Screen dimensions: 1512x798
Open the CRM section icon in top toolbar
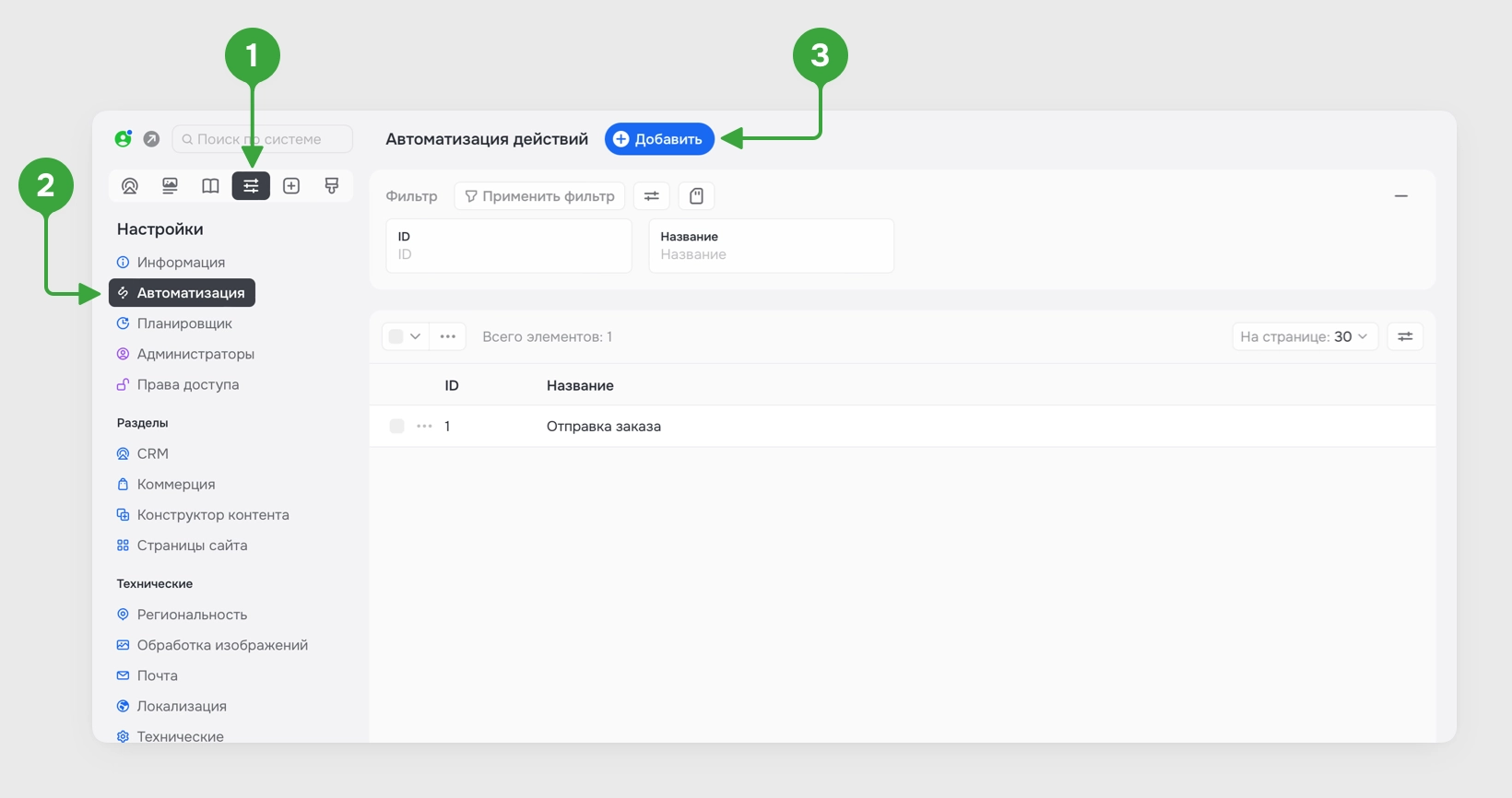click(x=130, y=186)
